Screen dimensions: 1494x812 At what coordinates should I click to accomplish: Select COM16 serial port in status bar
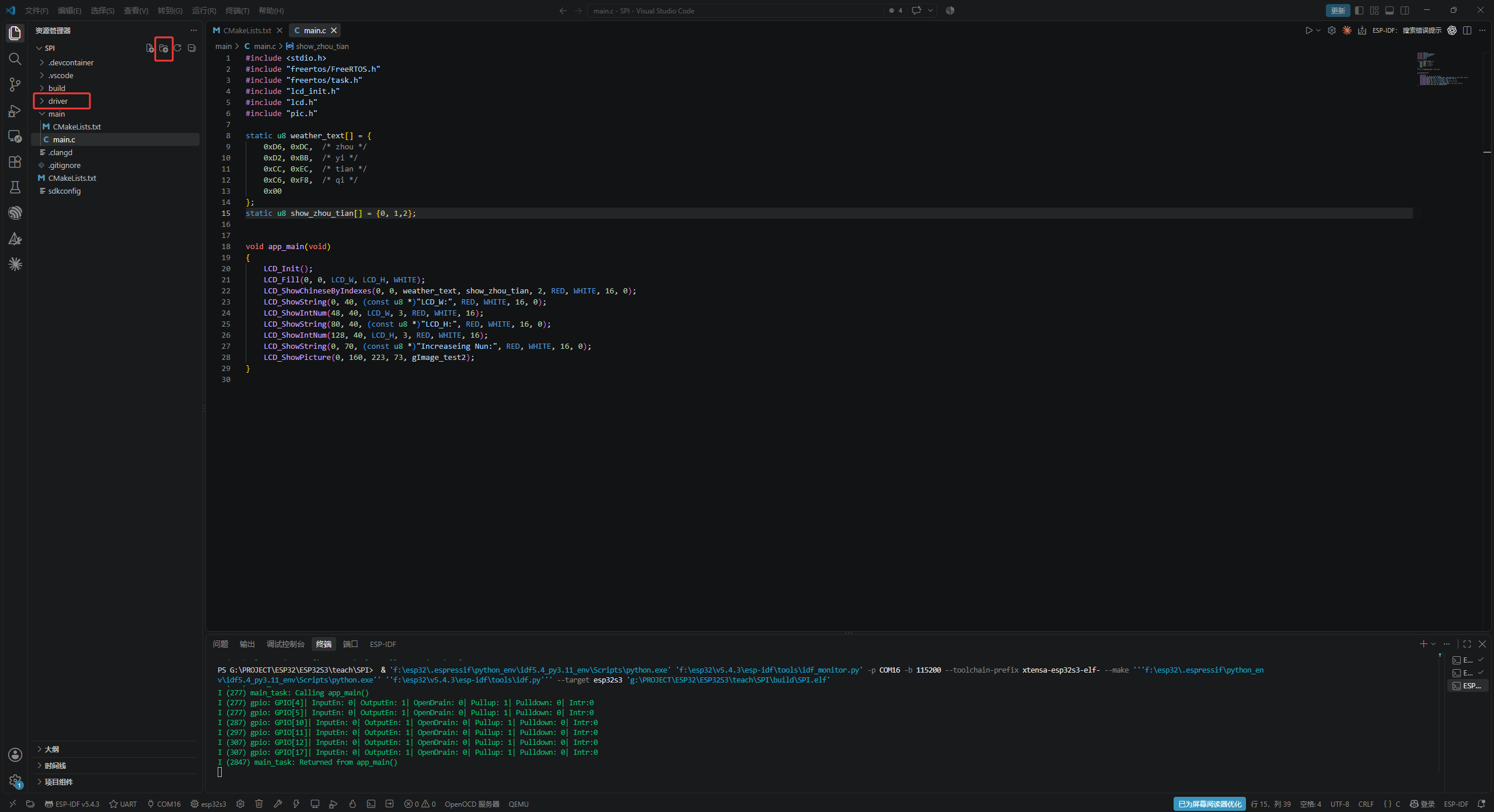[x=164, y=804]
